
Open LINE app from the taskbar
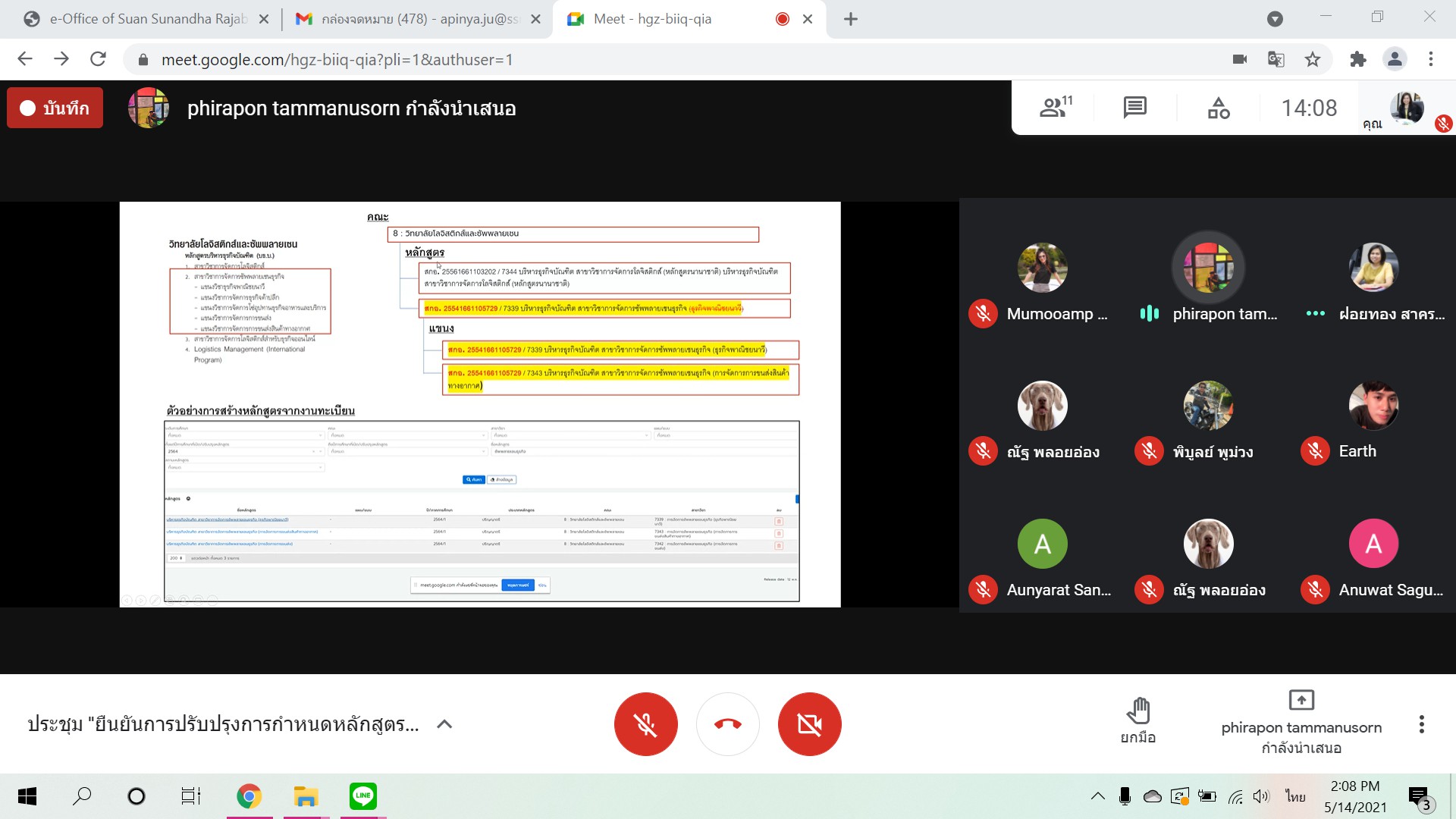pyautogui.click(x=363, y=796)
